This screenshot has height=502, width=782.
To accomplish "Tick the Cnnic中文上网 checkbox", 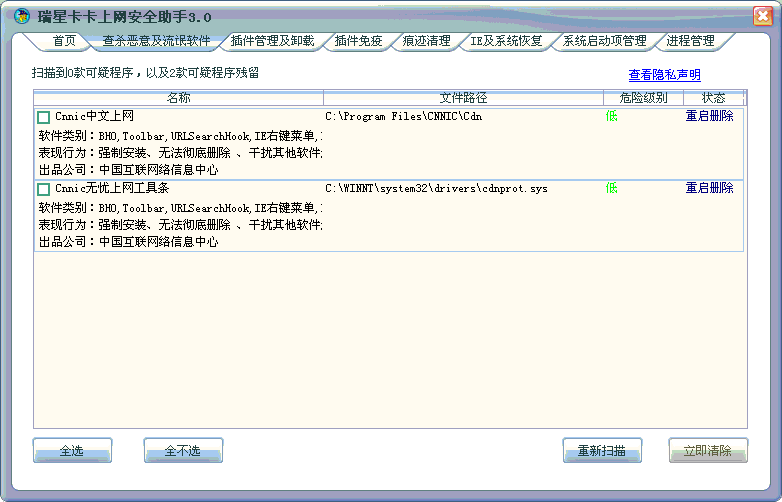I will pos(43,117).
